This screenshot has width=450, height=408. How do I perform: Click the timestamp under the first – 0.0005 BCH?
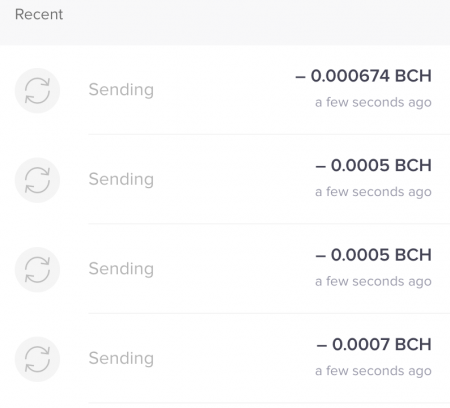373,192
